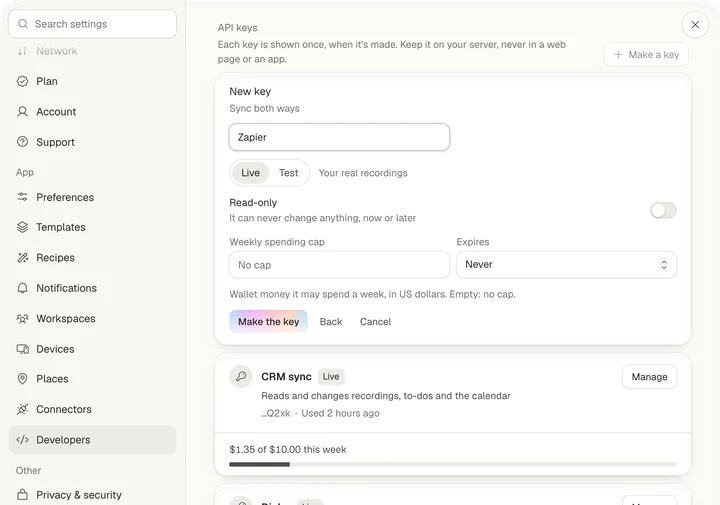Click the Templates layers icon
The image size is (720, 505).
click(22, 227)
